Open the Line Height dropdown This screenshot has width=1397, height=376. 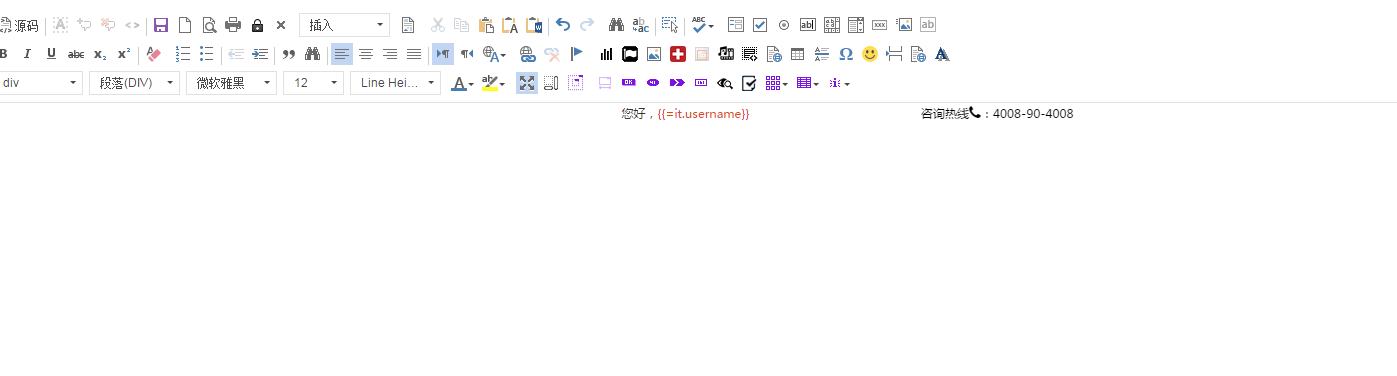[395, 83]
